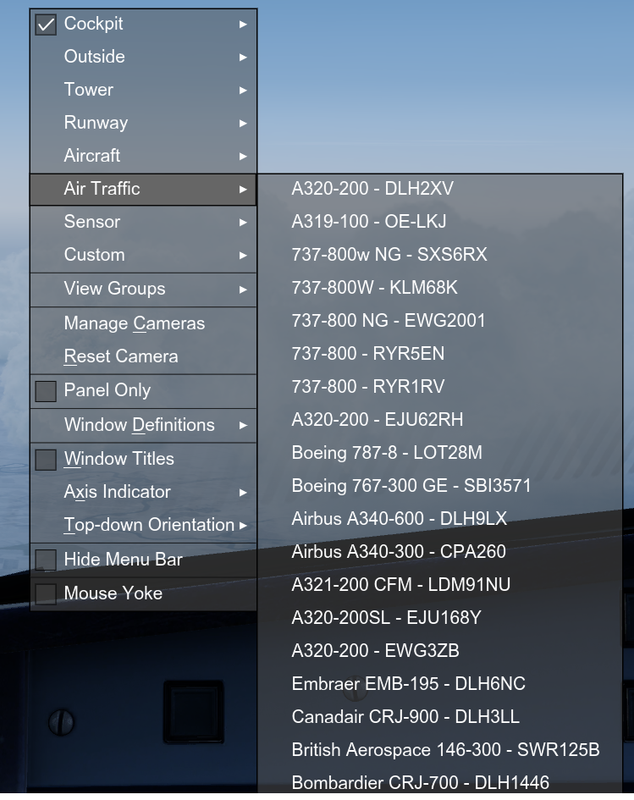The height and width of the screenshot is (800, 634).
Task: Select traffic A320-200 - EWG3ZB
Action: pos(440,651)
